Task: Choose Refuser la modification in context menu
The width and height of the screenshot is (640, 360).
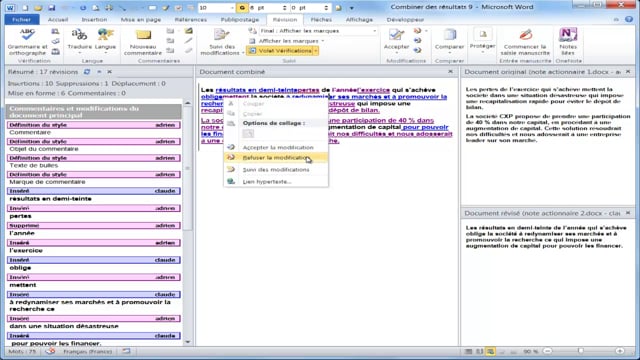Action: coord(276,158)
